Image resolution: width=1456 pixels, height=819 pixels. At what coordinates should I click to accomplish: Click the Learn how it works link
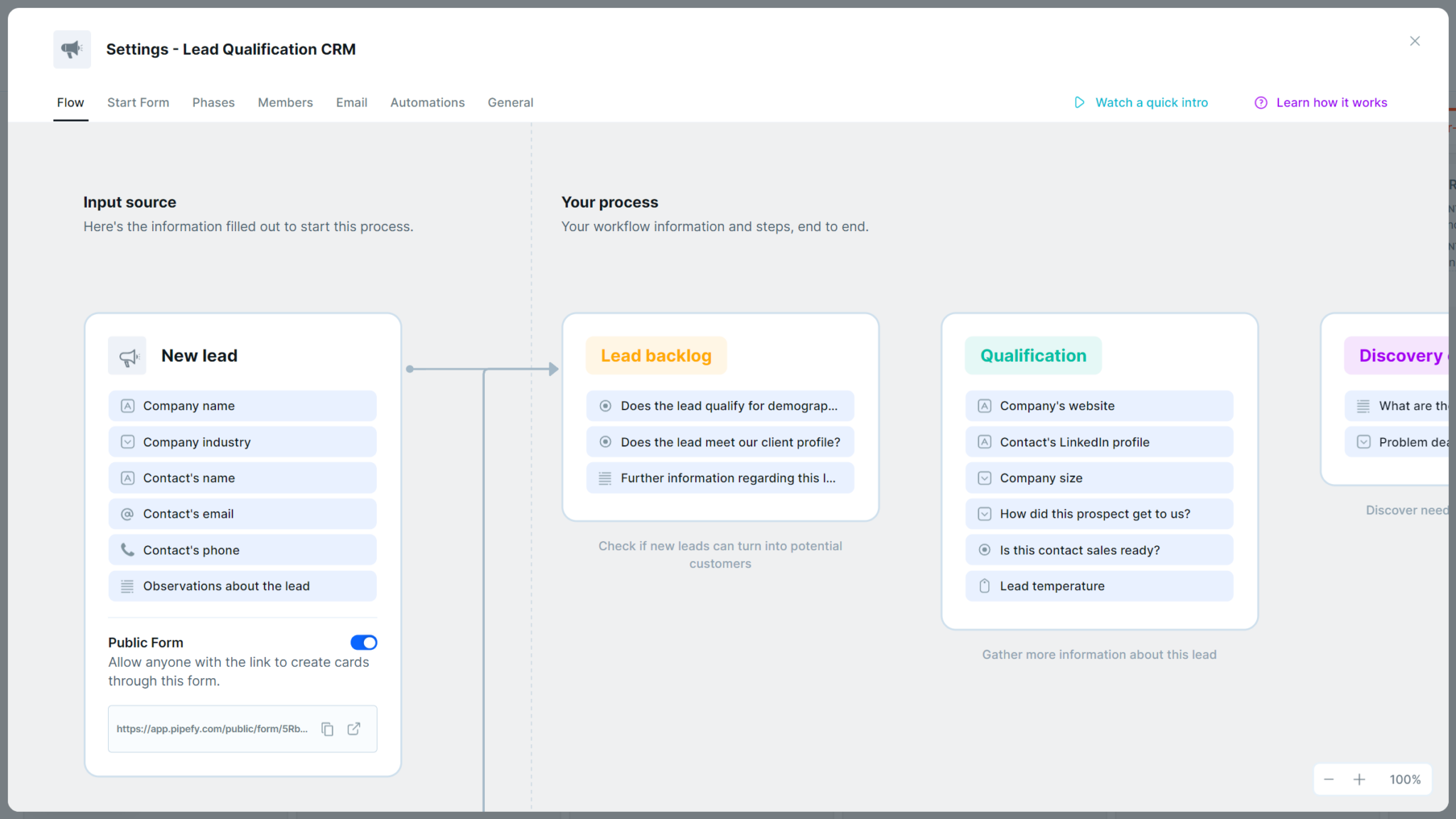1332,102
